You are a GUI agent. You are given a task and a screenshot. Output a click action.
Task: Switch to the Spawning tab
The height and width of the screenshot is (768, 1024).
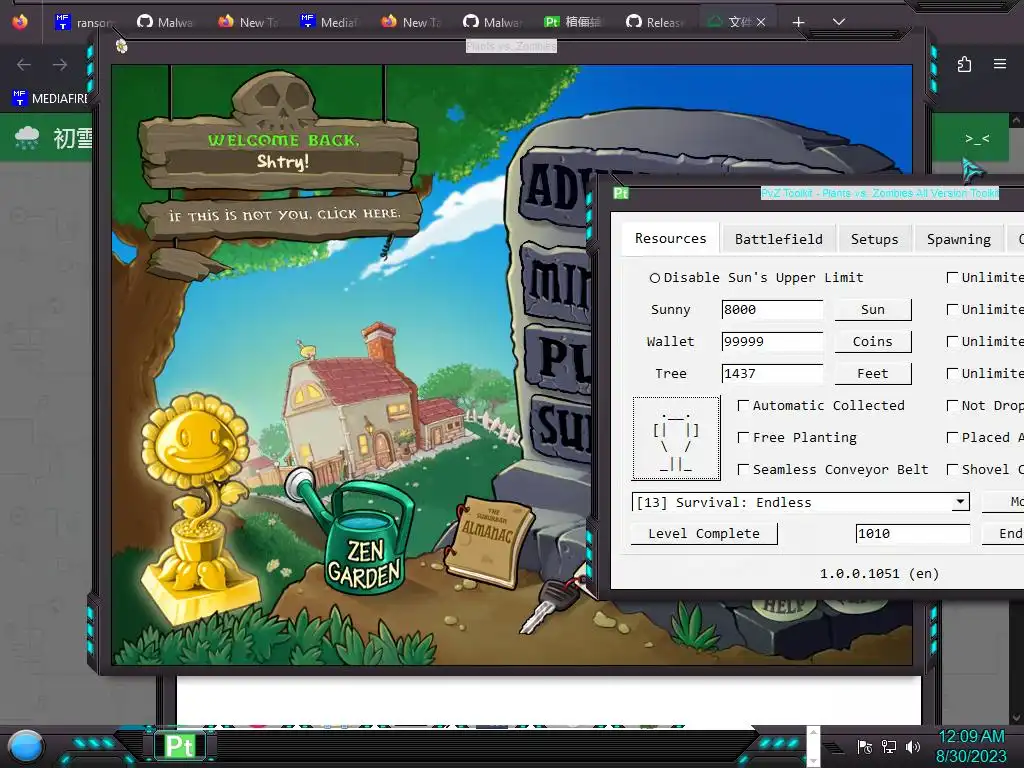pos(959,239)
